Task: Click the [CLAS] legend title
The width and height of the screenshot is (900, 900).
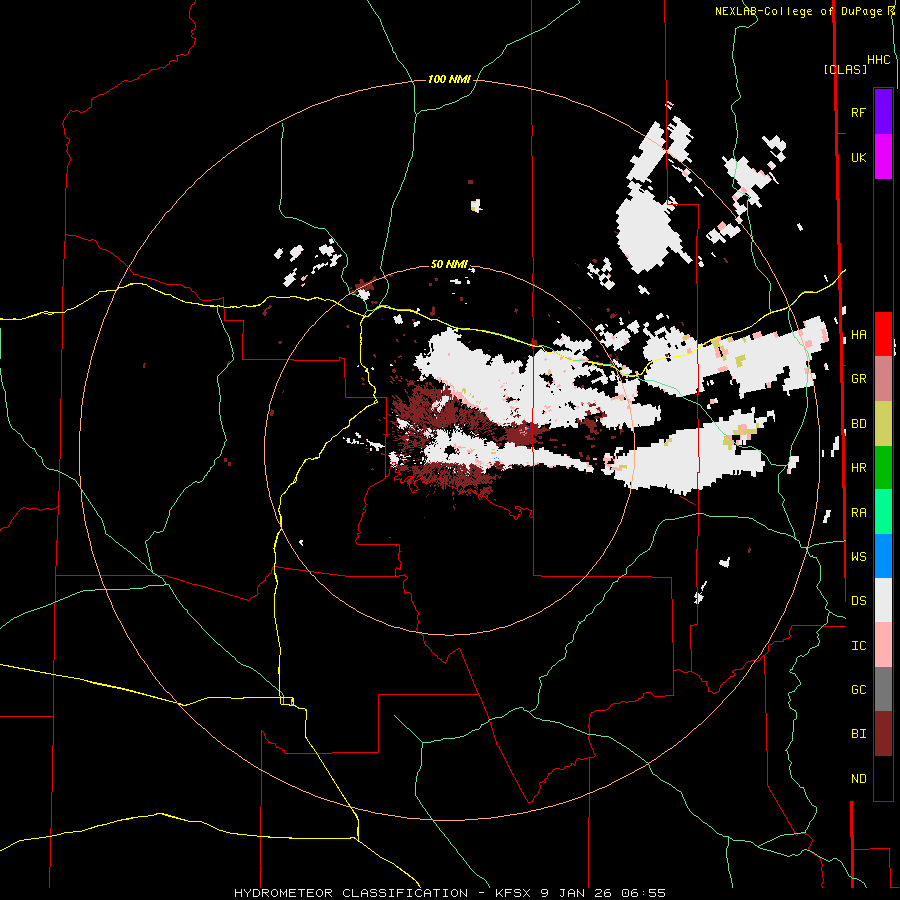Action: [x=845, y=69]
